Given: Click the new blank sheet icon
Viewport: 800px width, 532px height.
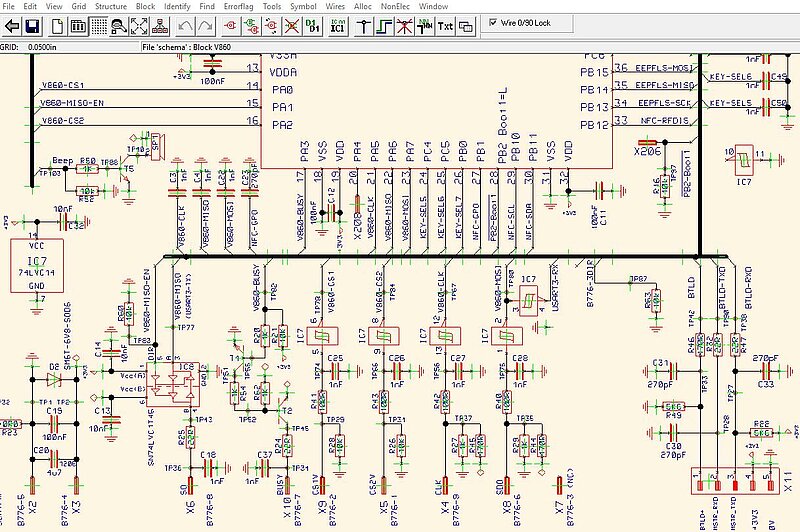Looking at the screenshot, I should click(x=57, y=26).
